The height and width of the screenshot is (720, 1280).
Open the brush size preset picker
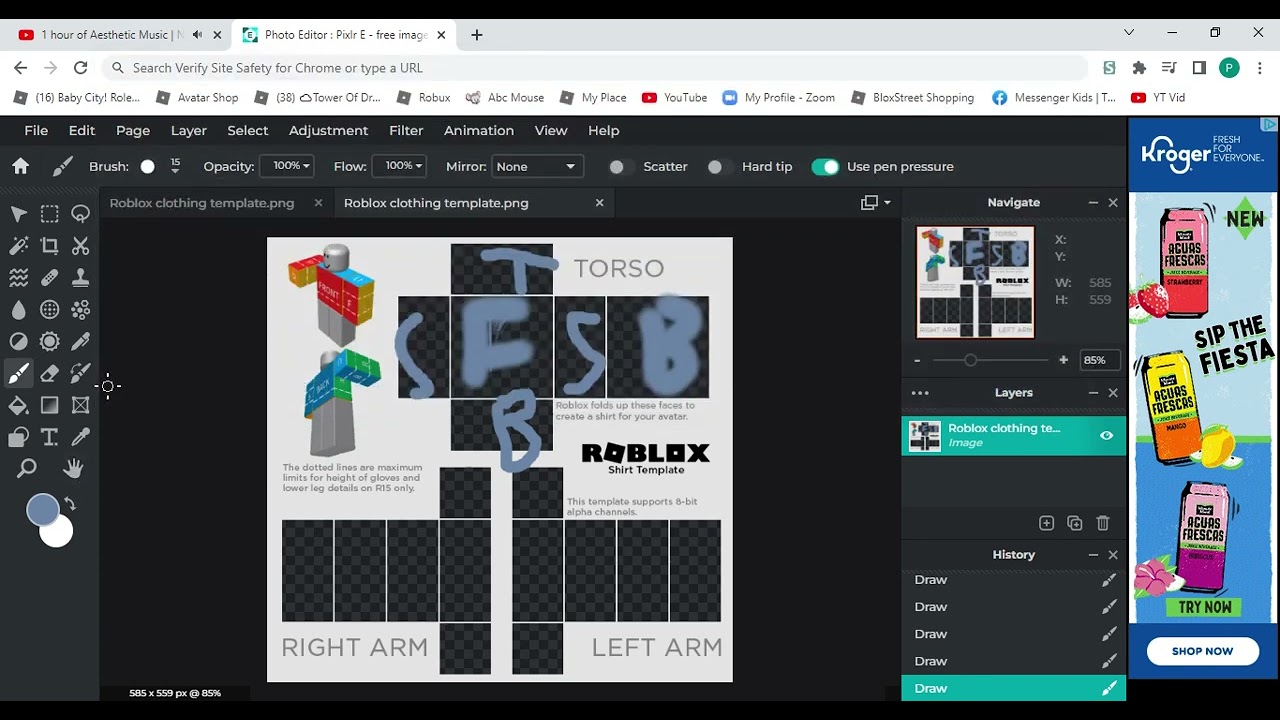[147, 167]
